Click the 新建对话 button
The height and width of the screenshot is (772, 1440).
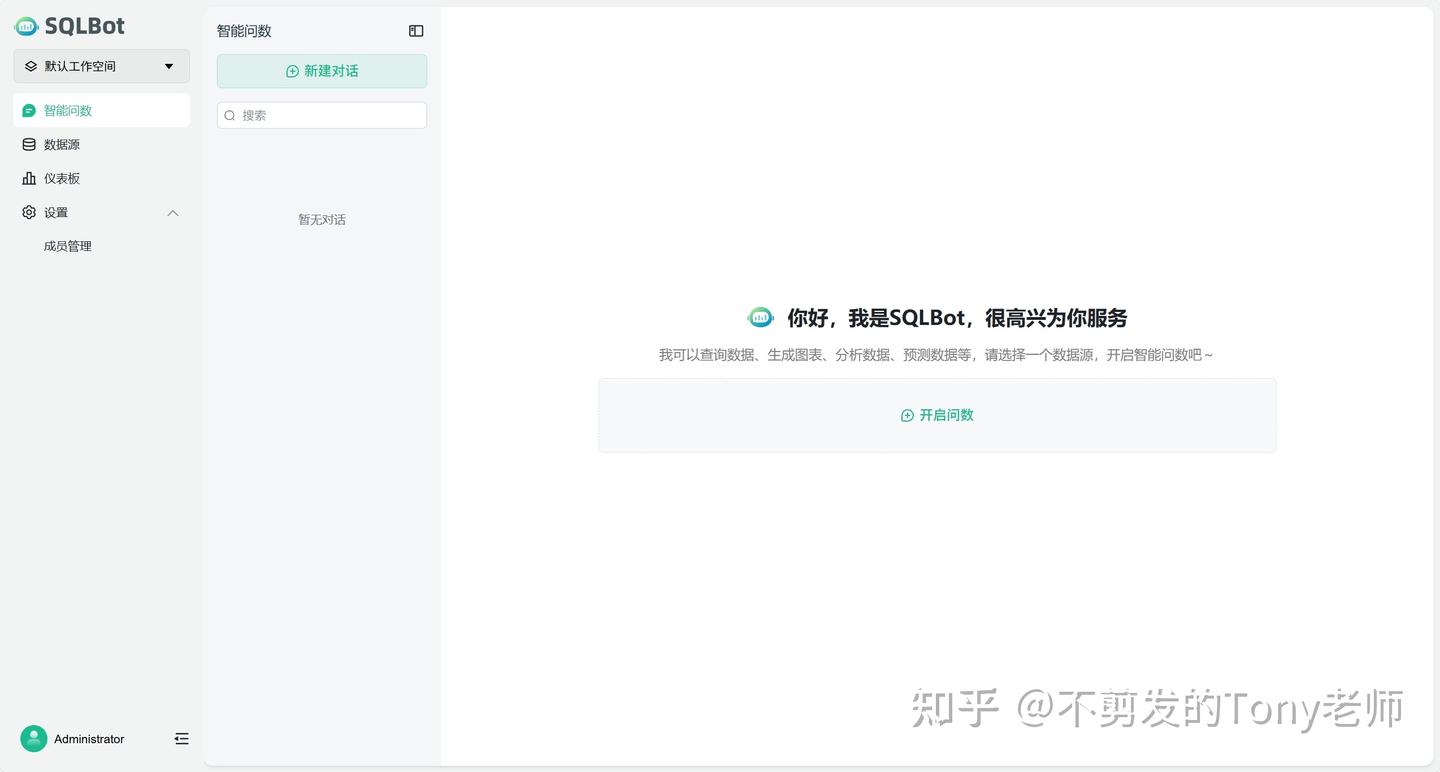[321, 71]
